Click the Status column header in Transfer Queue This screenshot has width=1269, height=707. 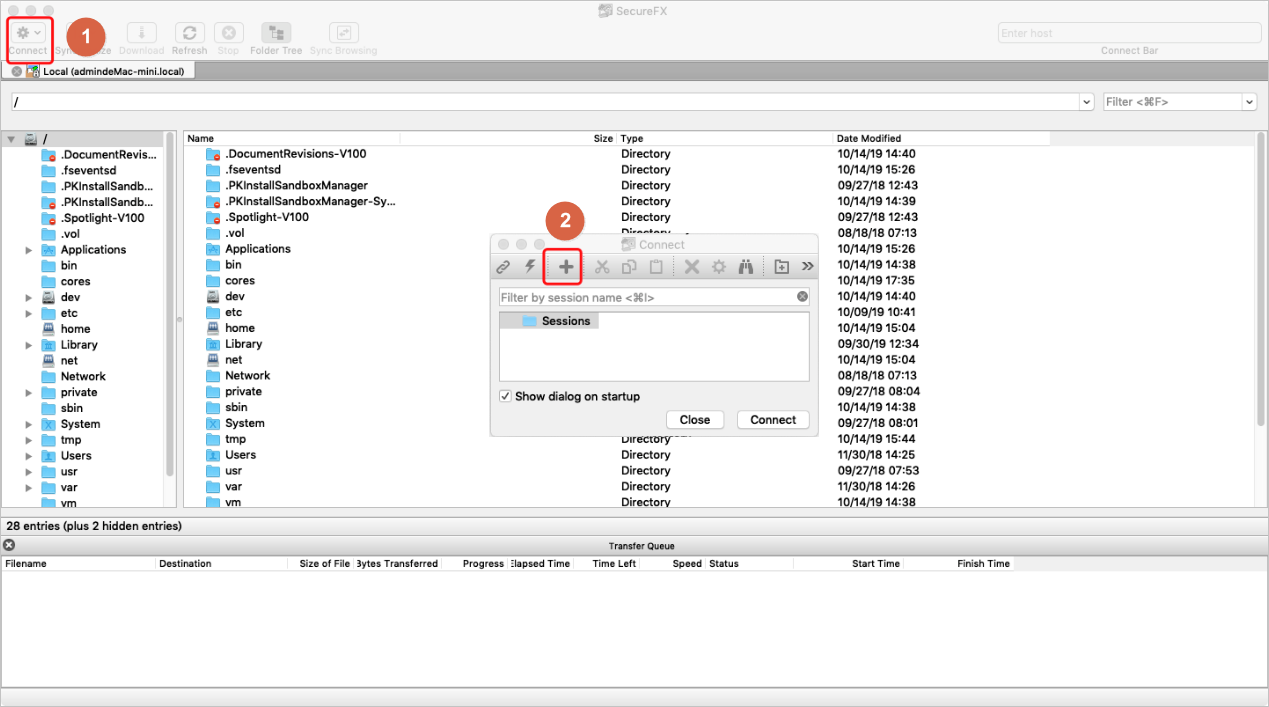point(749,564)
